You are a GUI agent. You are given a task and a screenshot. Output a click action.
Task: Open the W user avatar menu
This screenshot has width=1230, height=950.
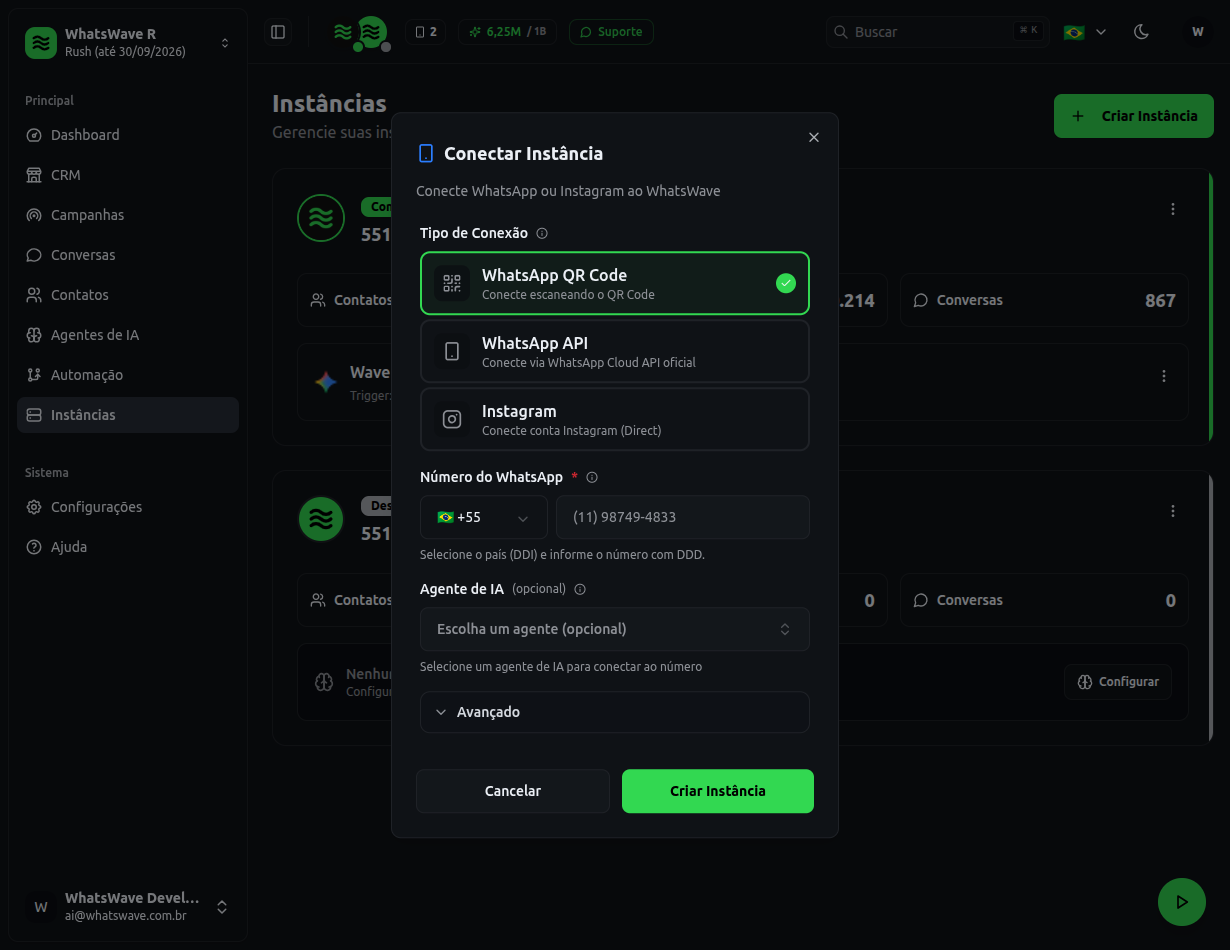[x=1197, y=32]
